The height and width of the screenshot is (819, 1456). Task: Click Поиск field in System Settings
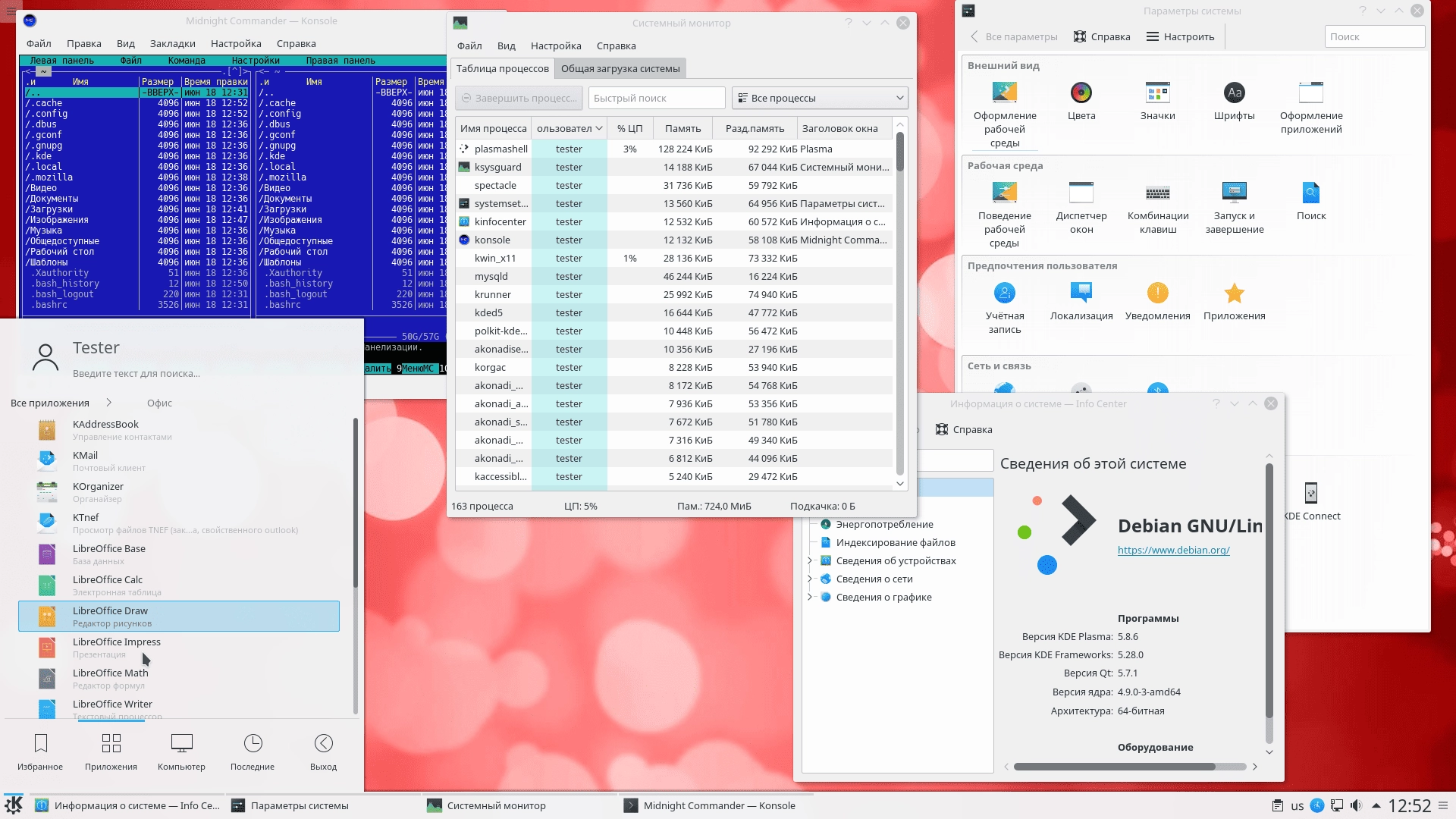1375,36
